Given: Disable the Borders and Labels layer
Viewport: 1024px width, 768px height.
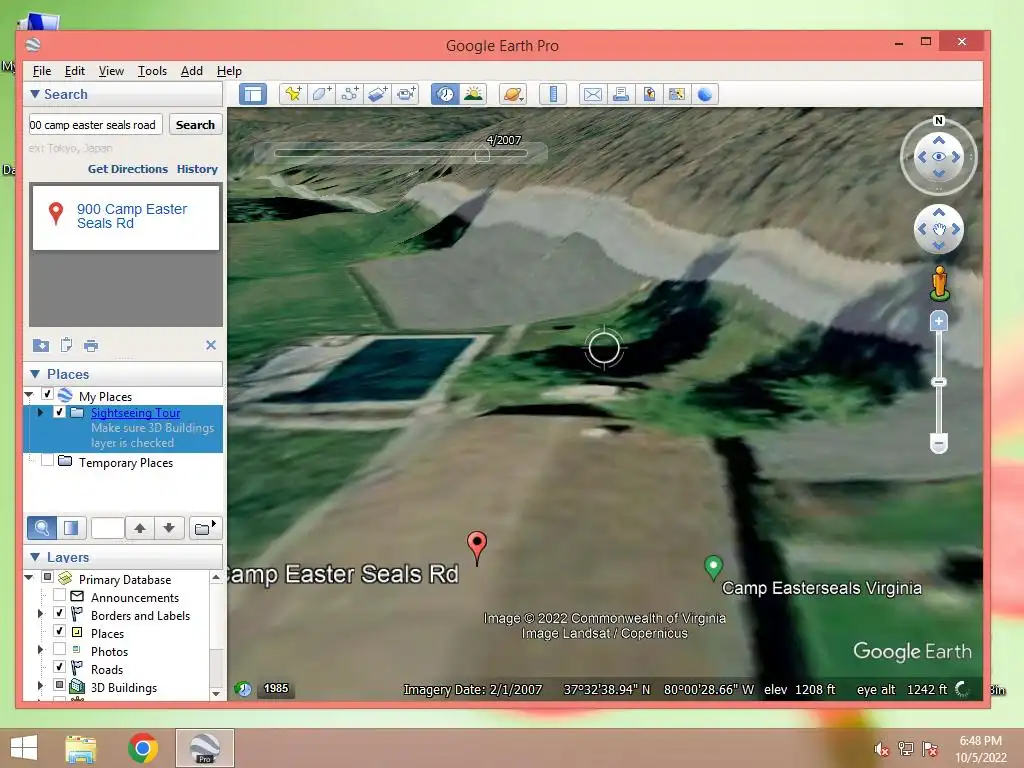Looking at the screenshot, I should coord(59,613).
